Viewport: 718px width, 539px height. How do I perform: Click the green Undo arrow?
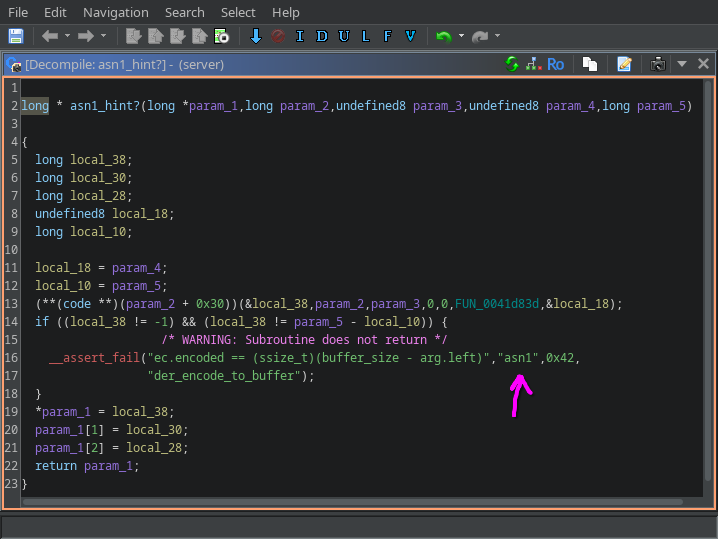coord(444,36)
